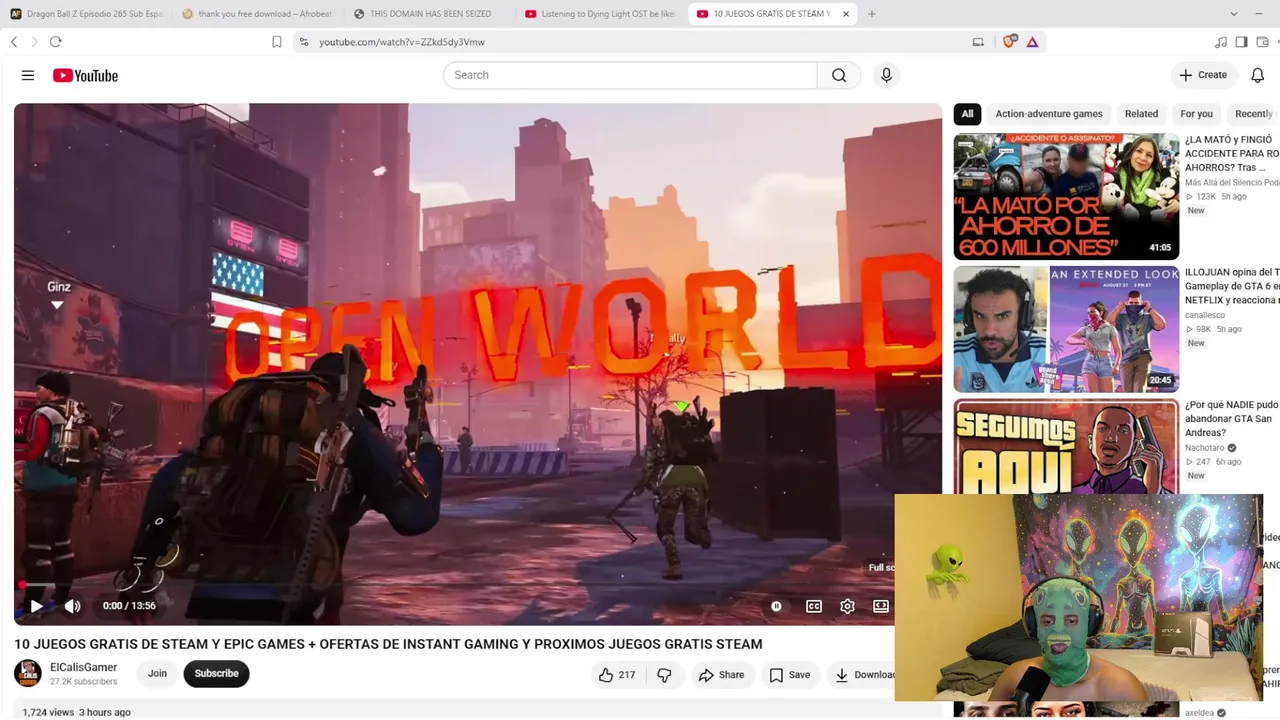Like the video with 217 likes
Image resolution: width=1280 pixels, height=720 pixels.
[617, 675]
